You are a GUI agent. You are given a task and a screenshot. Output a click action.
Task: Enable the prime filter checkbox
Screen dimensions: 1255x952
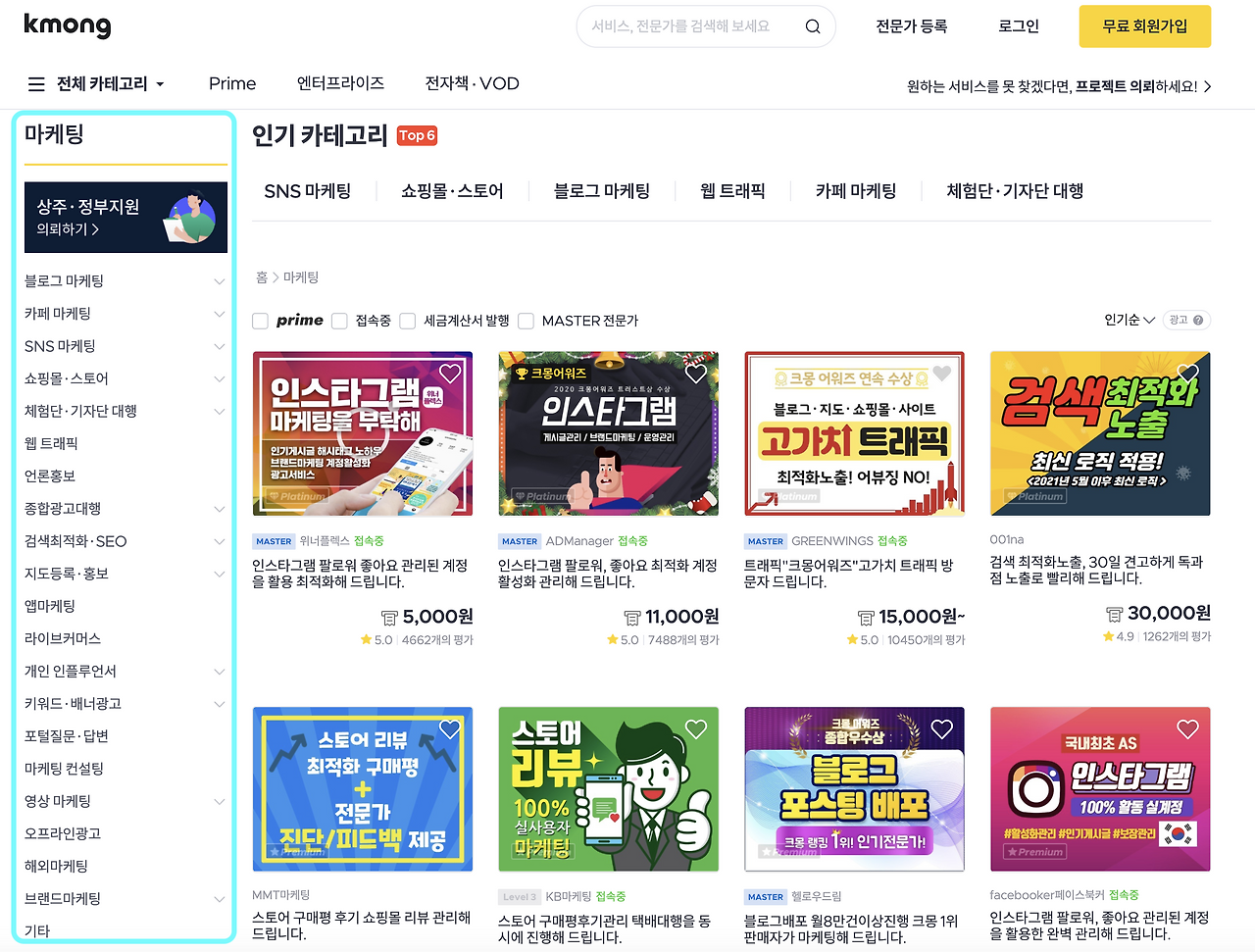[260, 320]
